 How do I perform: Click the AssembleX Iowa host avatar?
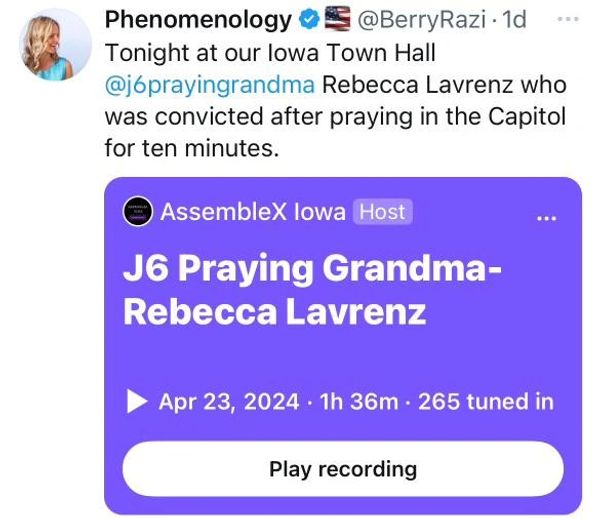[138, 211]
